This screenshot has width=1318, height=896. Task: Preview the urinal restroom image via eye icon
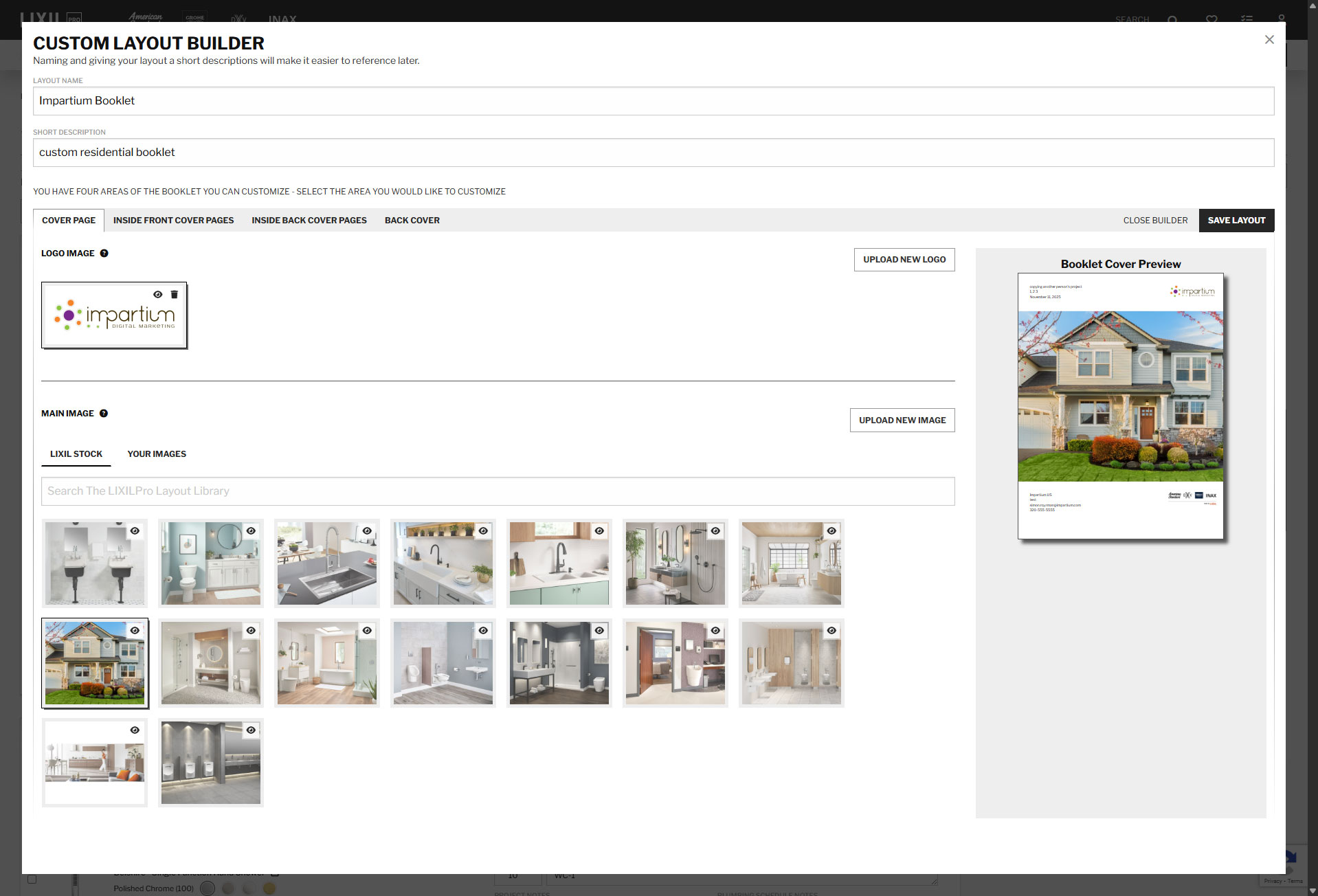click(x=252, y=730)
